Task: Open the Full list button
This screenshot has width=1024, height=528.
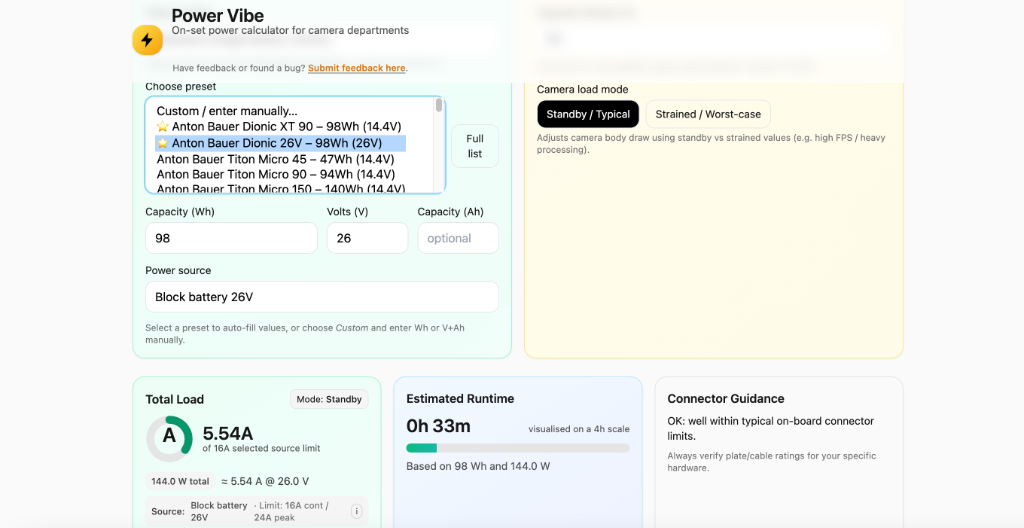Action: [x=475, y=146]
